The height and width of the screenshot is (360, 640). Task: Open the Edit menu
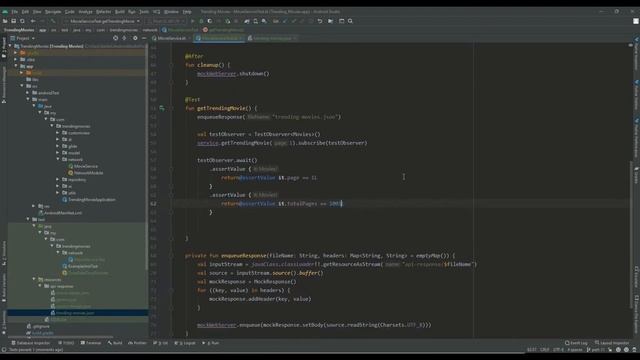(25, 12)
